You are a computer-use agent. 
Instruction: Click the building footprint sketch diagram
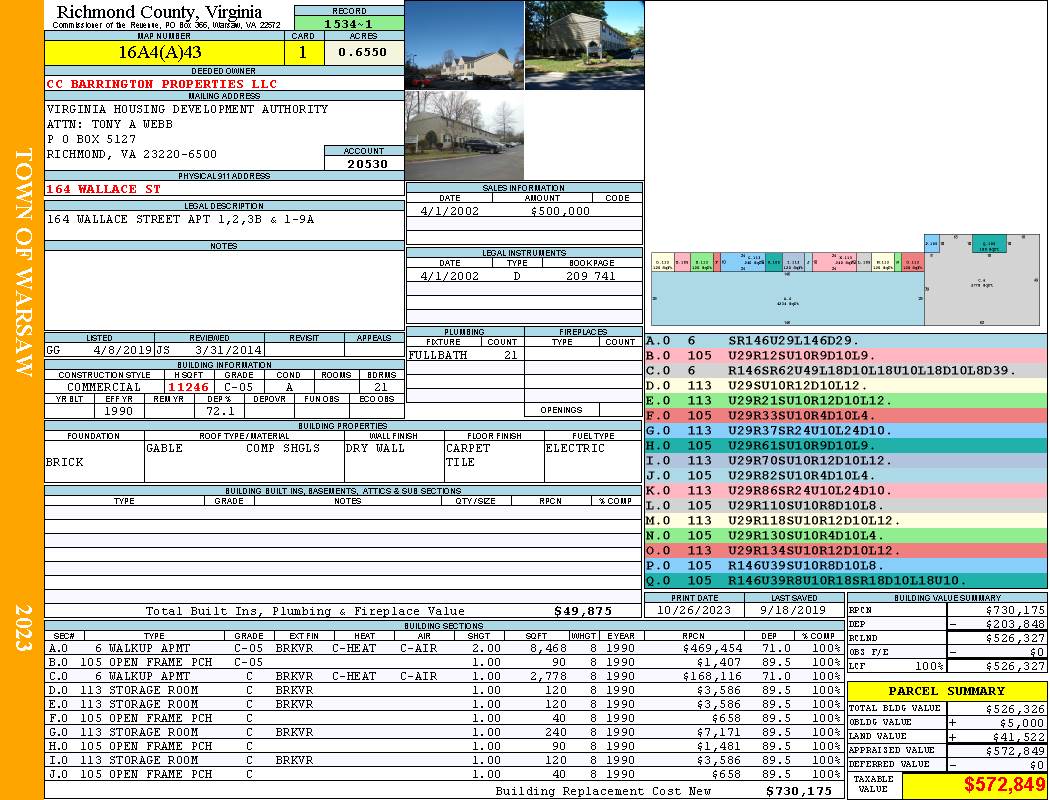pos(846,280)
